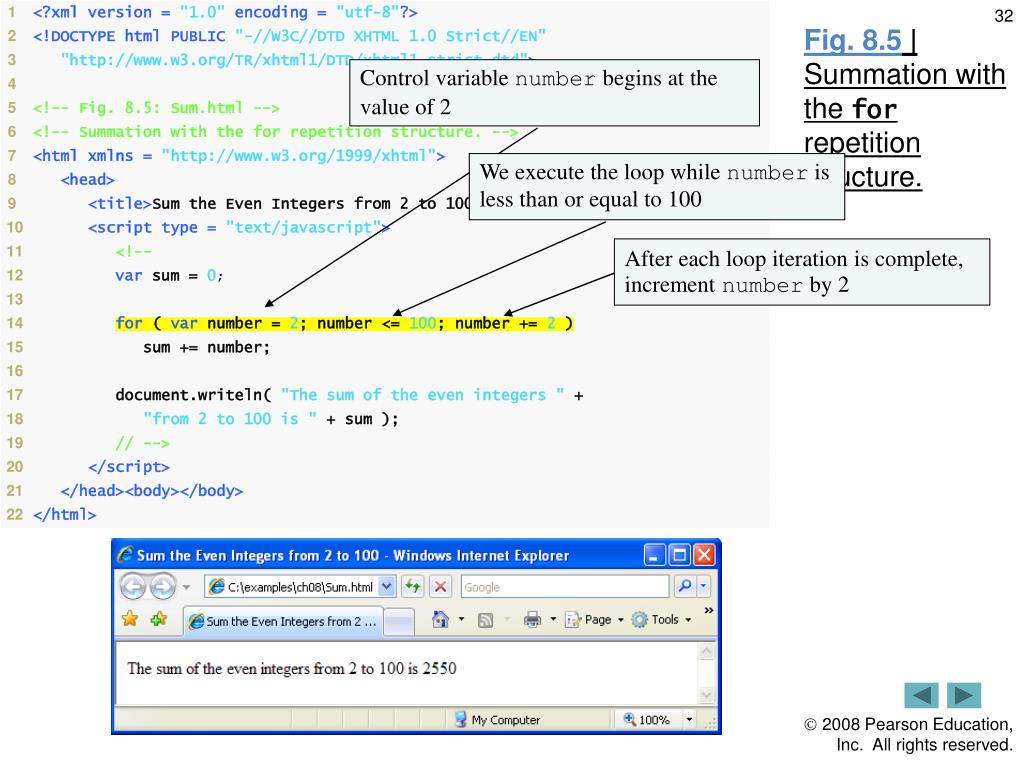Click the magnifier Search button
Viewport: 1024px width, 768px height.
click(x=684, y=586)
